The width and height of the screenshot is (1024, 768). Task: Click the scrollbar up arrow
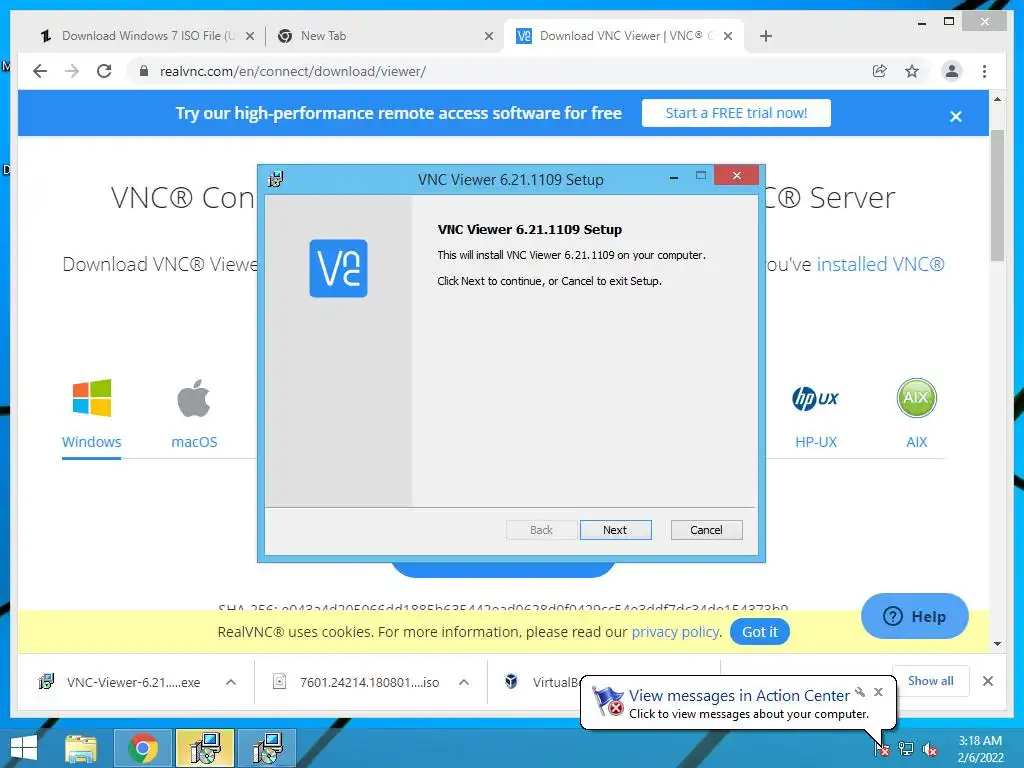(x=997, y=99)
